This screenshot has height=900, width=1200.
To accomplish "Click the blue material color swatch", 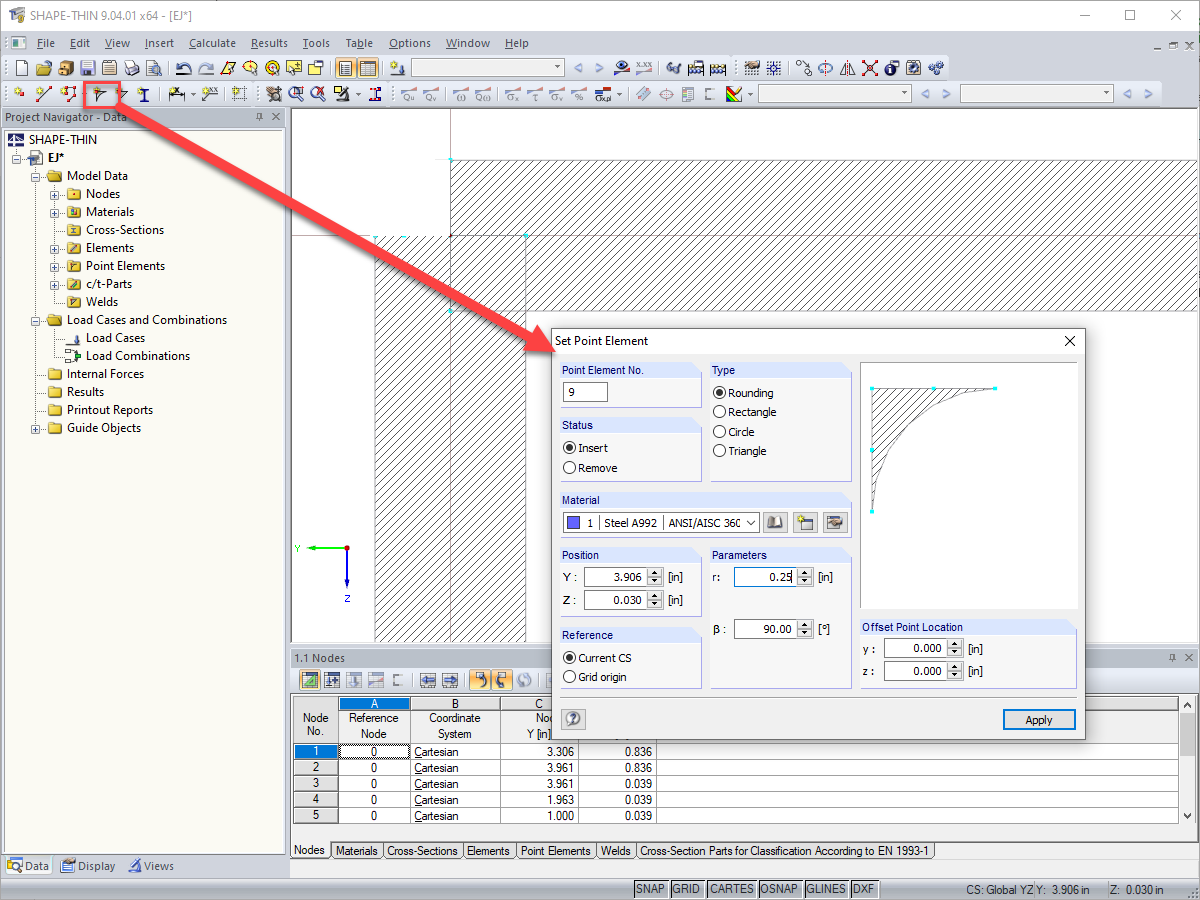I will click(x=573, y=522).
